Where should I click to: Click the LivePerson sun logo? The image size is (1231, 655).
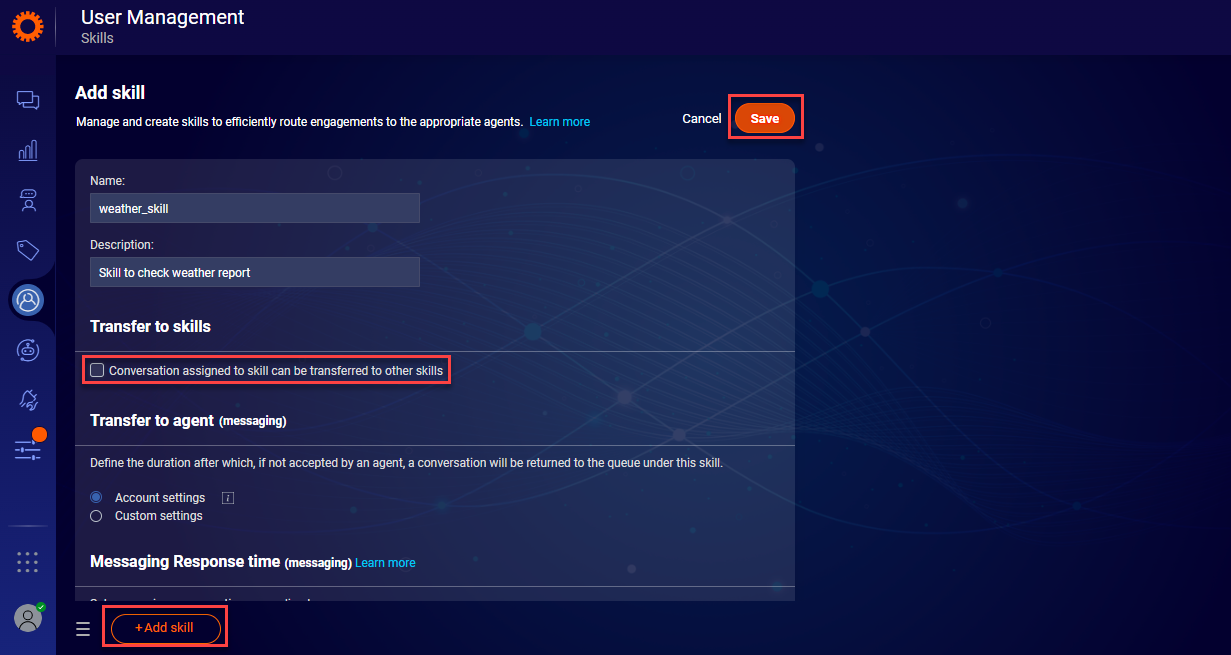[x=28, y=25]
